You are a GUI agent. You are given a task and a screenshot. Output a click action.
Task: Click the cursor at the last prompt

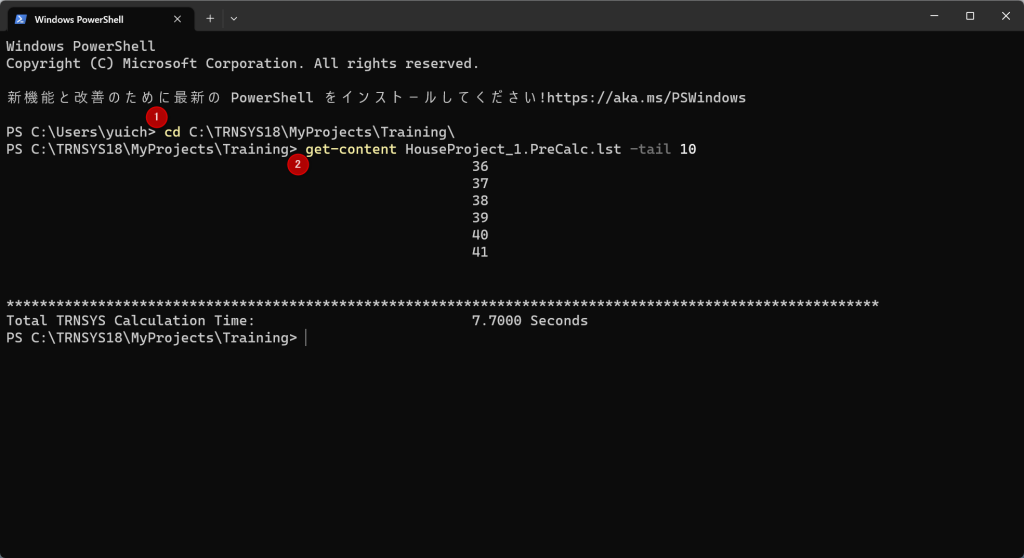point(306,338)
